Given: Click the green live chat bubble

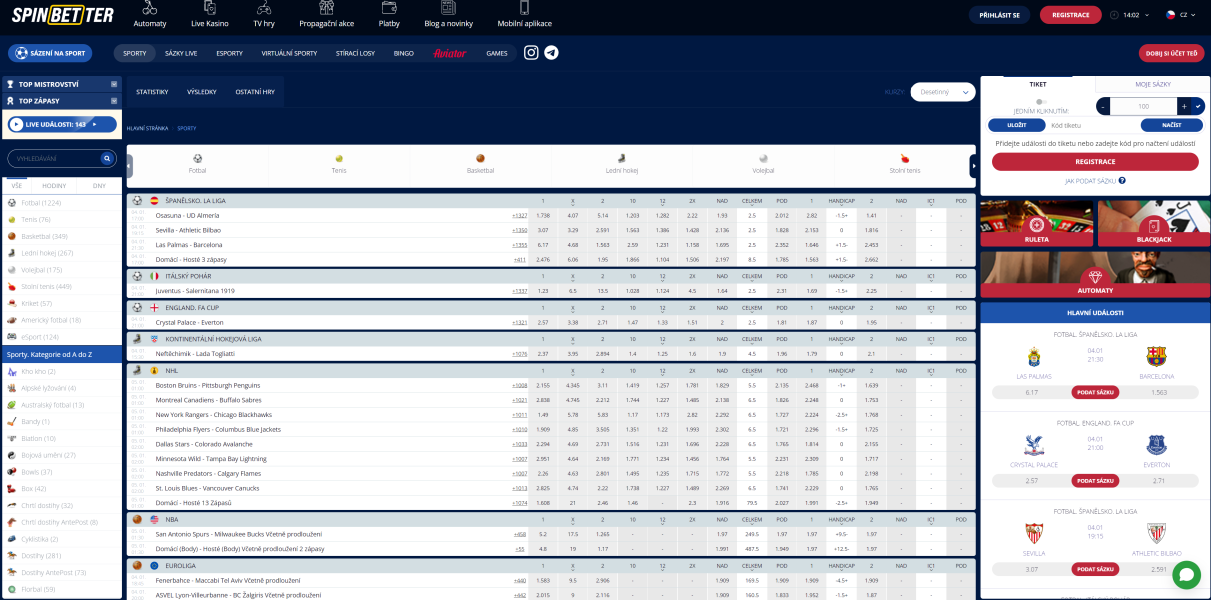Looking at the screenshot, I should pos(1186,575).
